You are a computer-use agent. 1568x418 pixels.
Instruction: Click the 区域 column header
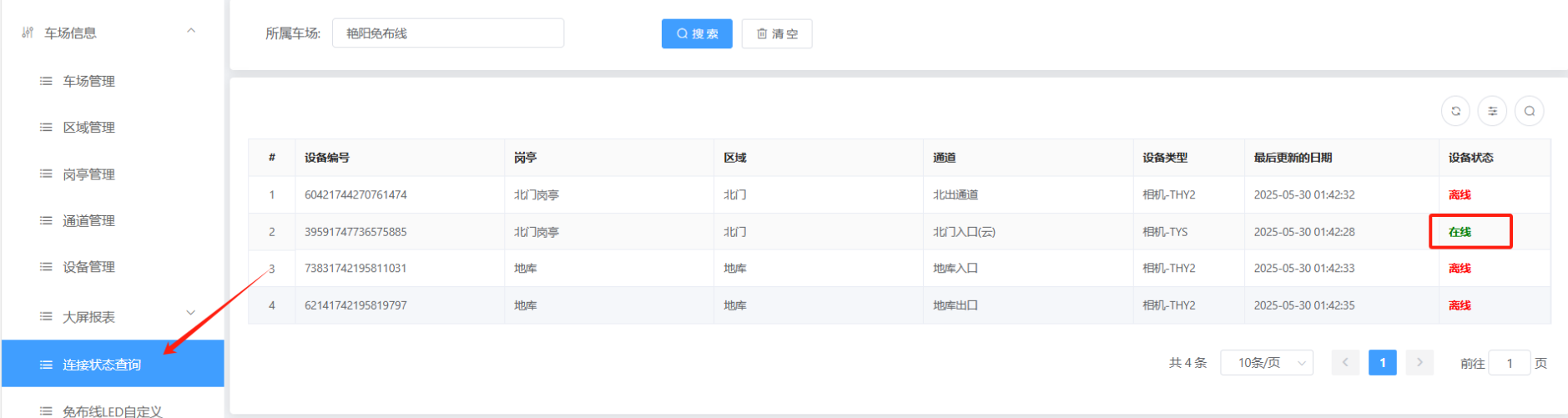click(735, 158)
